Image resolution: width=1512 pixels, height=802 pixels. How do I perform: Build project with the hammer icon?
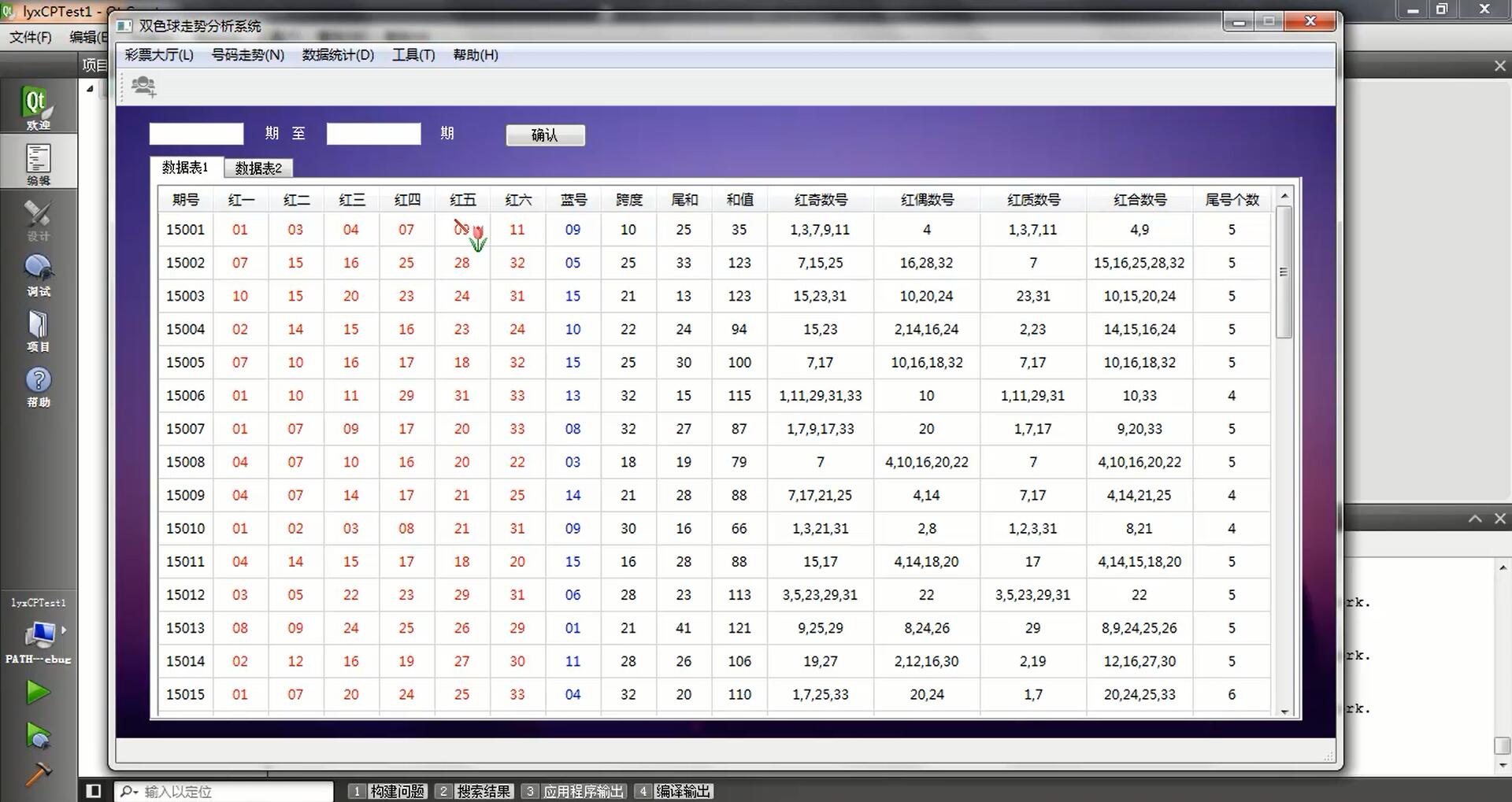coord(37,774)
